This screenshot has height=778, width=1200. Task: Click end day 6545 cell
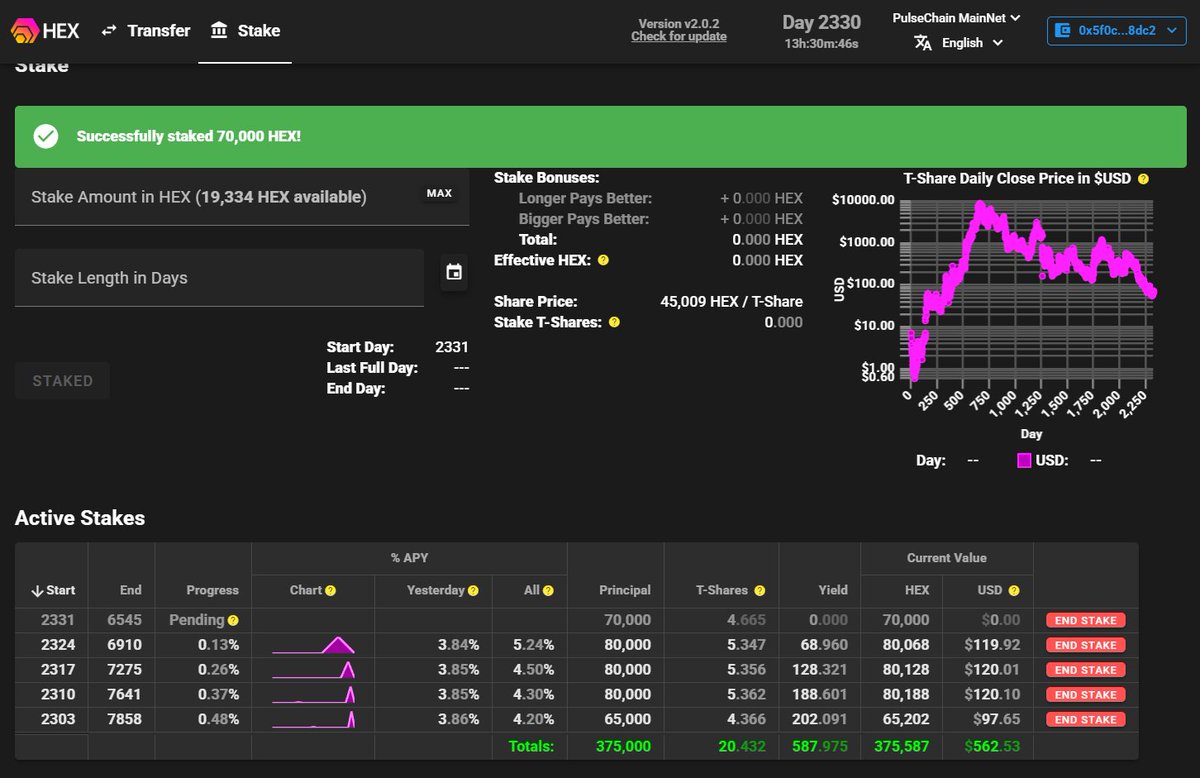[x=126, y=620]
